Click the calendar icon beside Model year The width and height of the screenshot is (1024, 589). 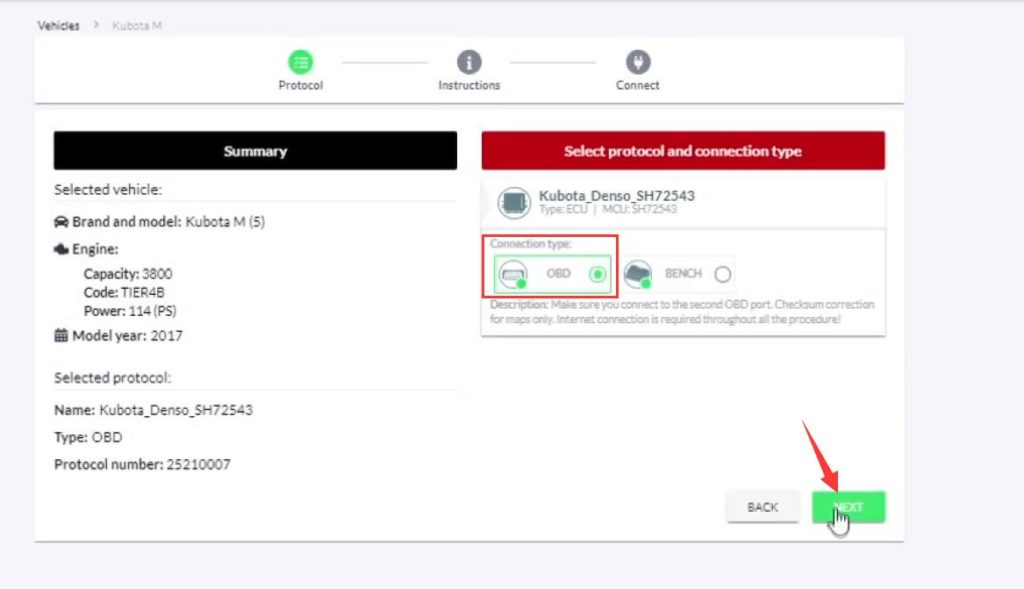[x=61, y=336]
